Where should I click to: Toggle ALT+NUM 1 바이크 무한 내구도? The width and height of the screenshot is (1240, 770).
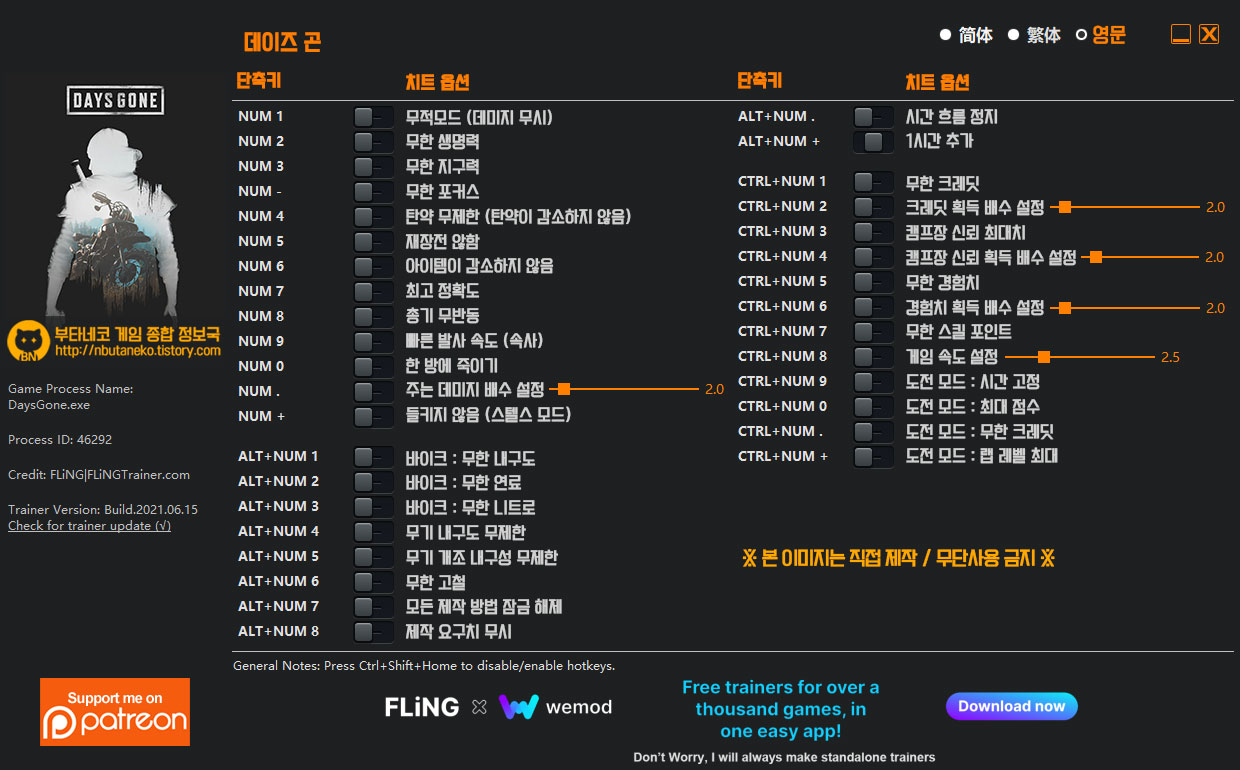coord(373,457)
